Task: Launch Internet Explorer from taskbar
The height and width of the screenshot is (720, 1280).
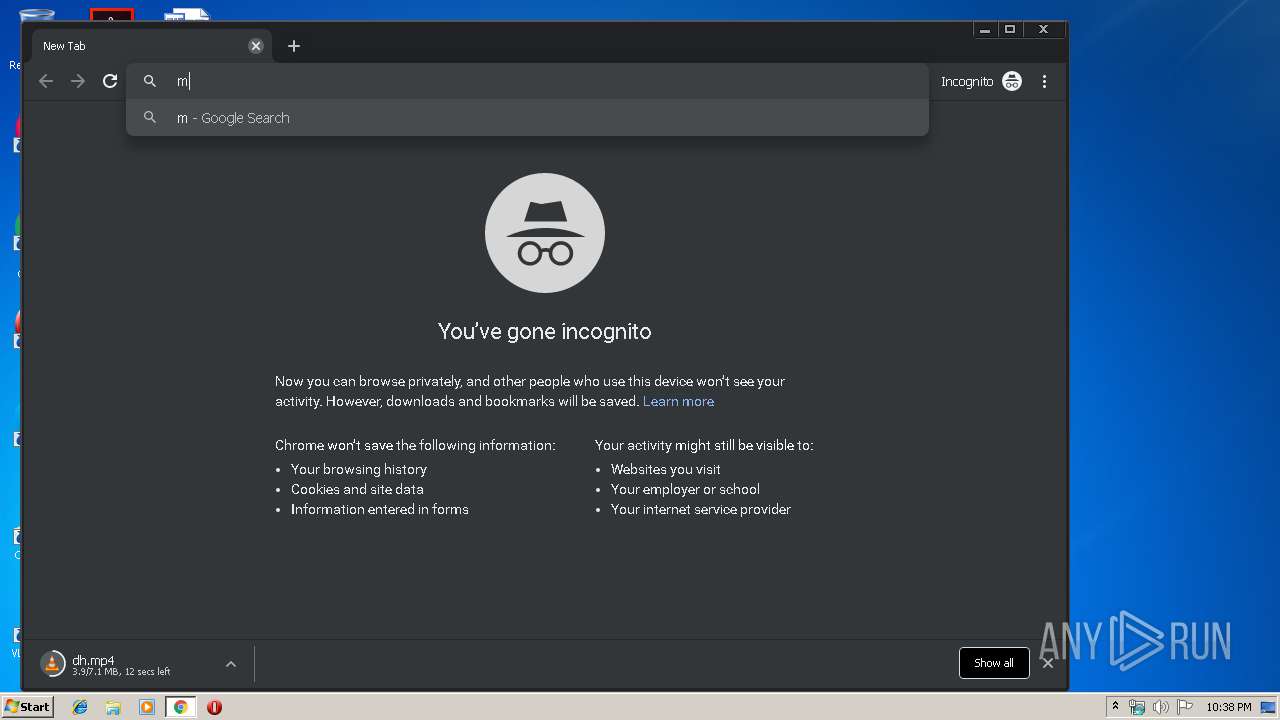Action: pos(80,707)
